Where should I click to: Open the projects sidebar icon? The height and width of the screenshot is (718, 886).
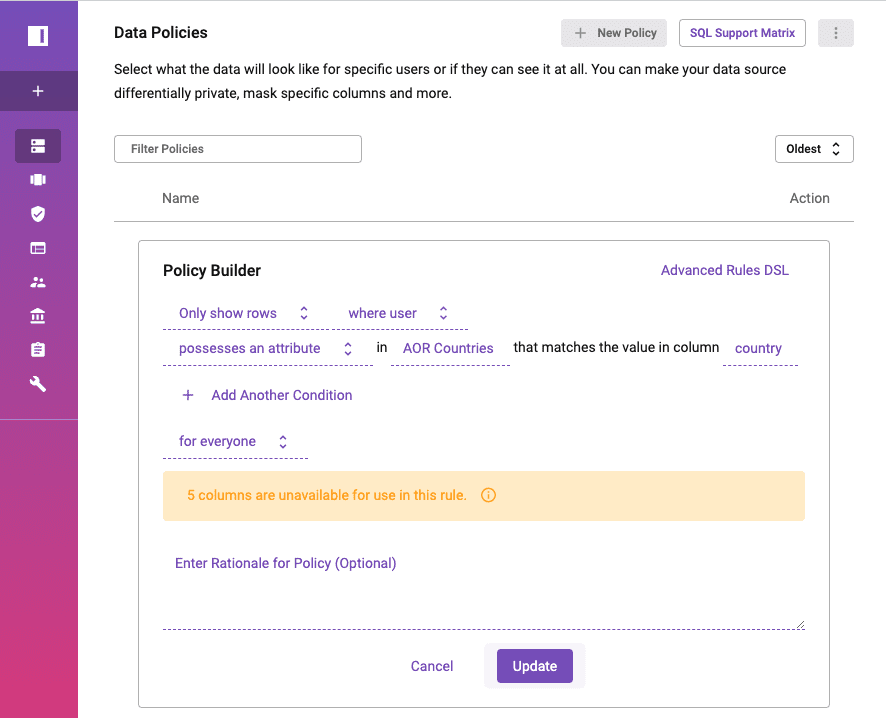tap(38, 180)
